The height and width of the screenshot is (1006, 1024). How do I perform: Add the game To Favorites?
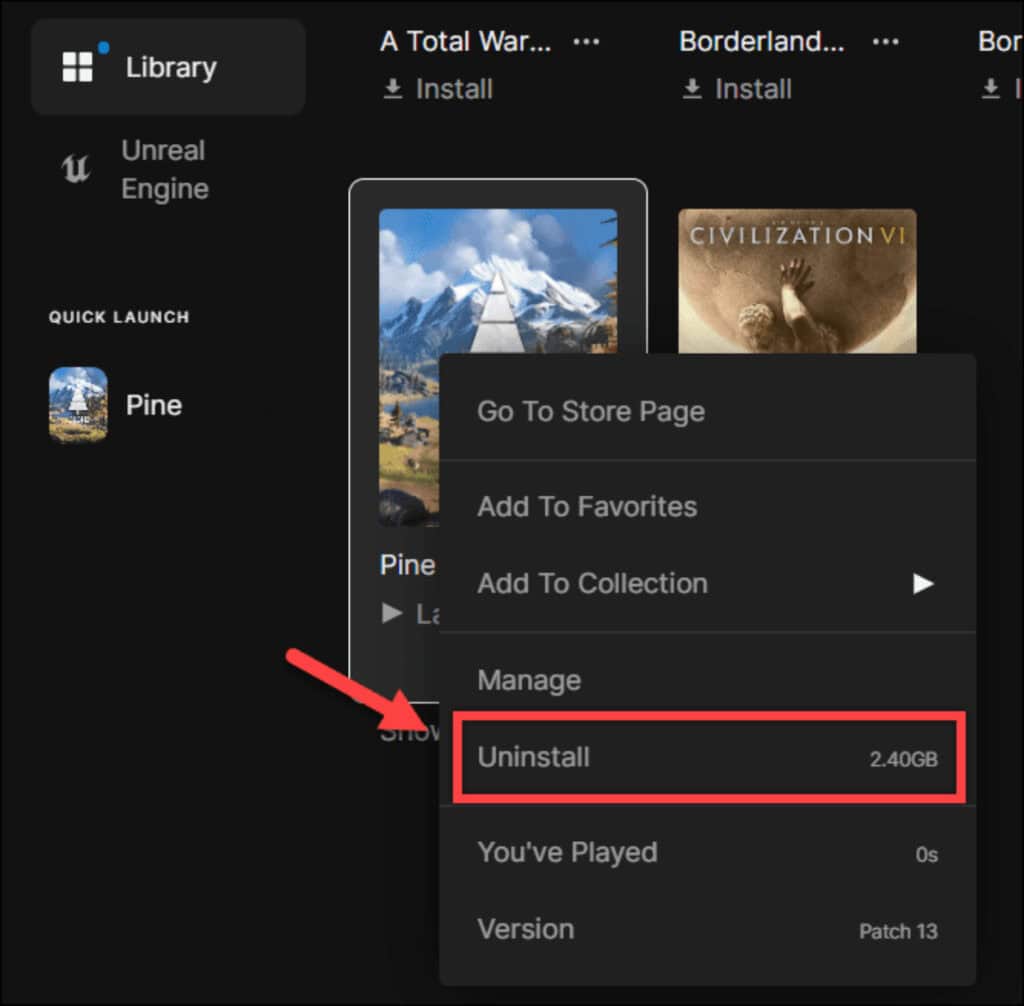pos(586,507)
